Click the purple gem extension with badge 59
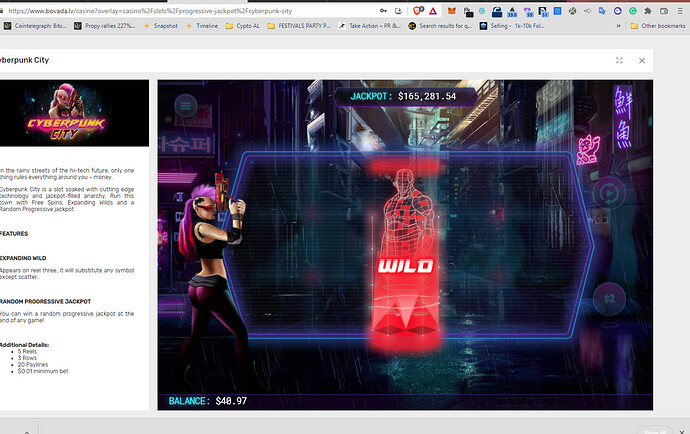Viewport: 690px width, 434px height. tap(528, 12)
